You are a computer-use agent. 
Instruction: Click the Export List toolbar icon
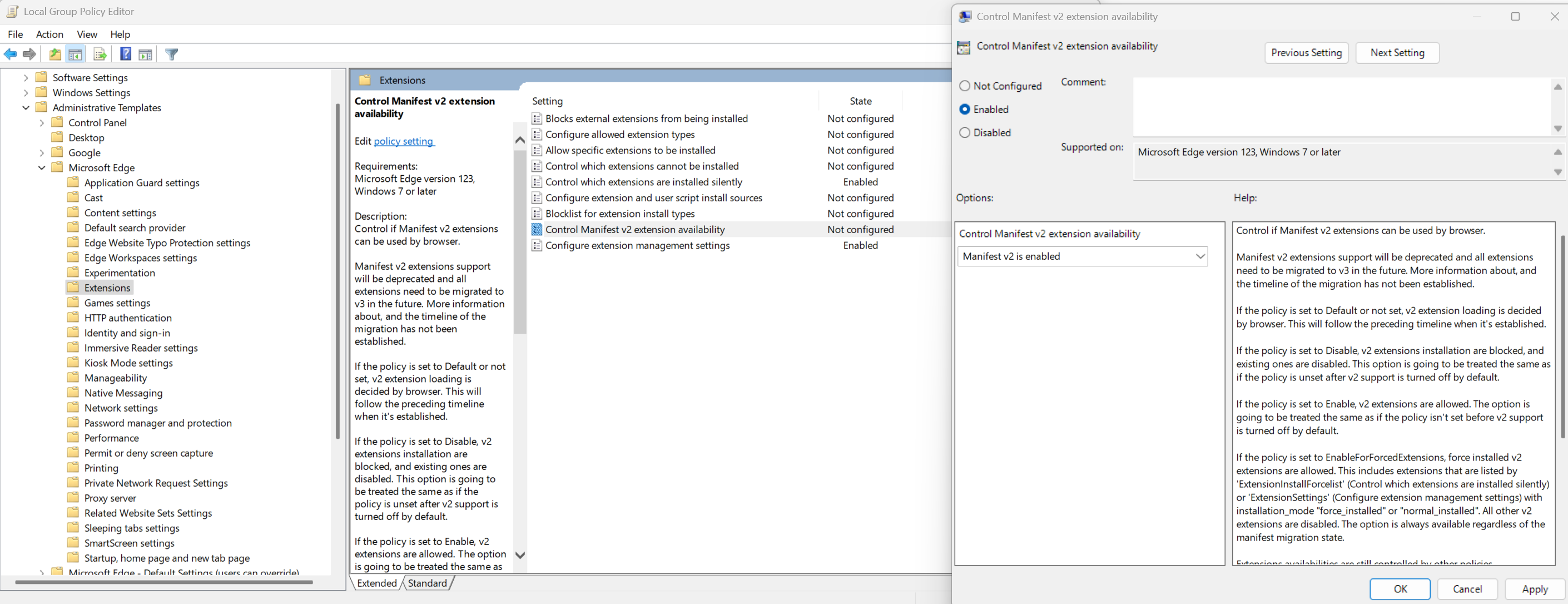(x=100, y=54)
